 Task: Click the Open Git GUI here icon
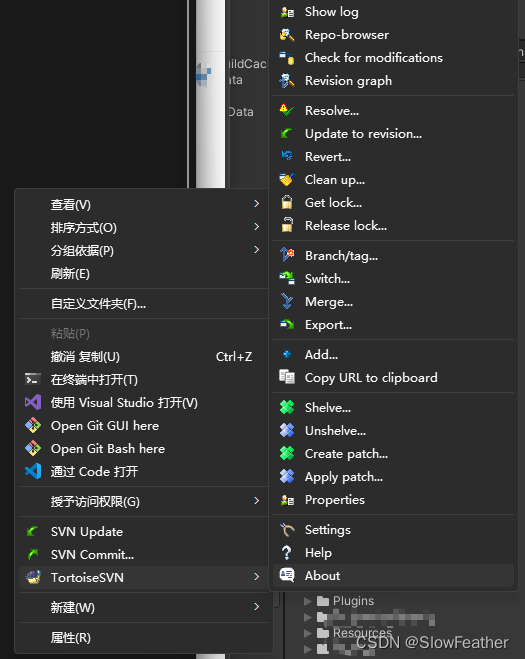pyautogui.click(x=33, y=425)
